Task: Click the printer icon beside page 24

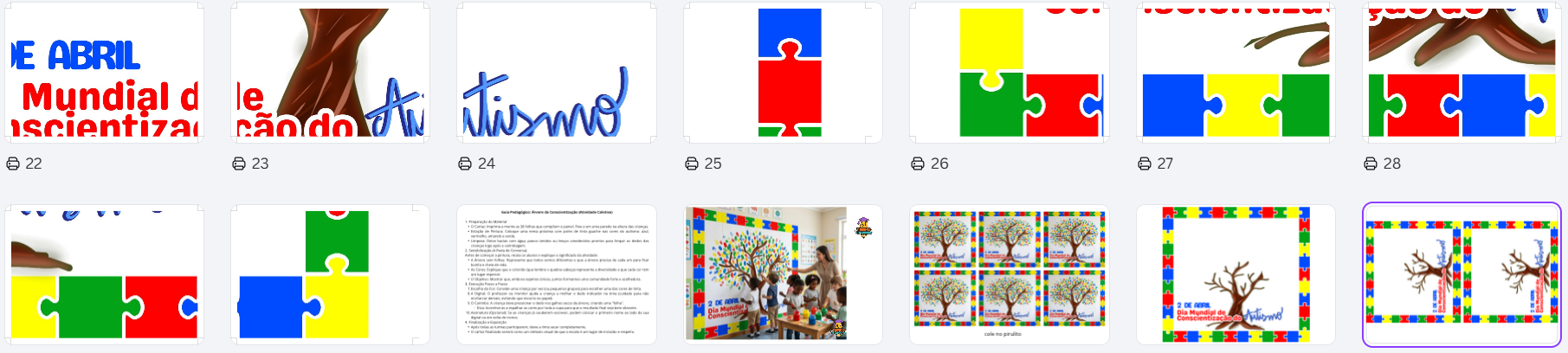Action: (465, 164)
